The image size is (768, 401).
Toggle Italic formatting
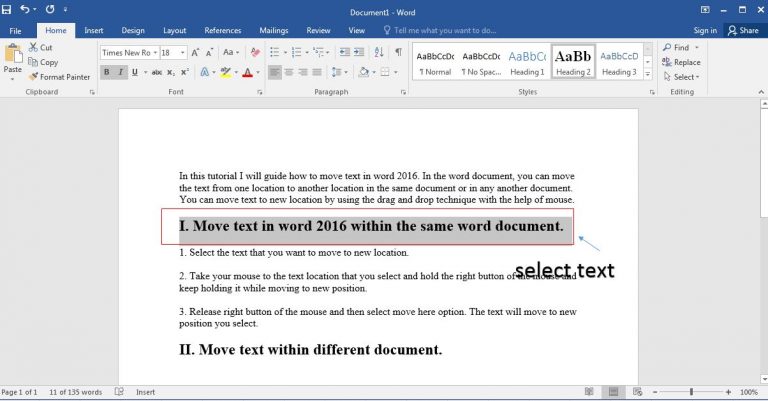[x=120, y=72]
